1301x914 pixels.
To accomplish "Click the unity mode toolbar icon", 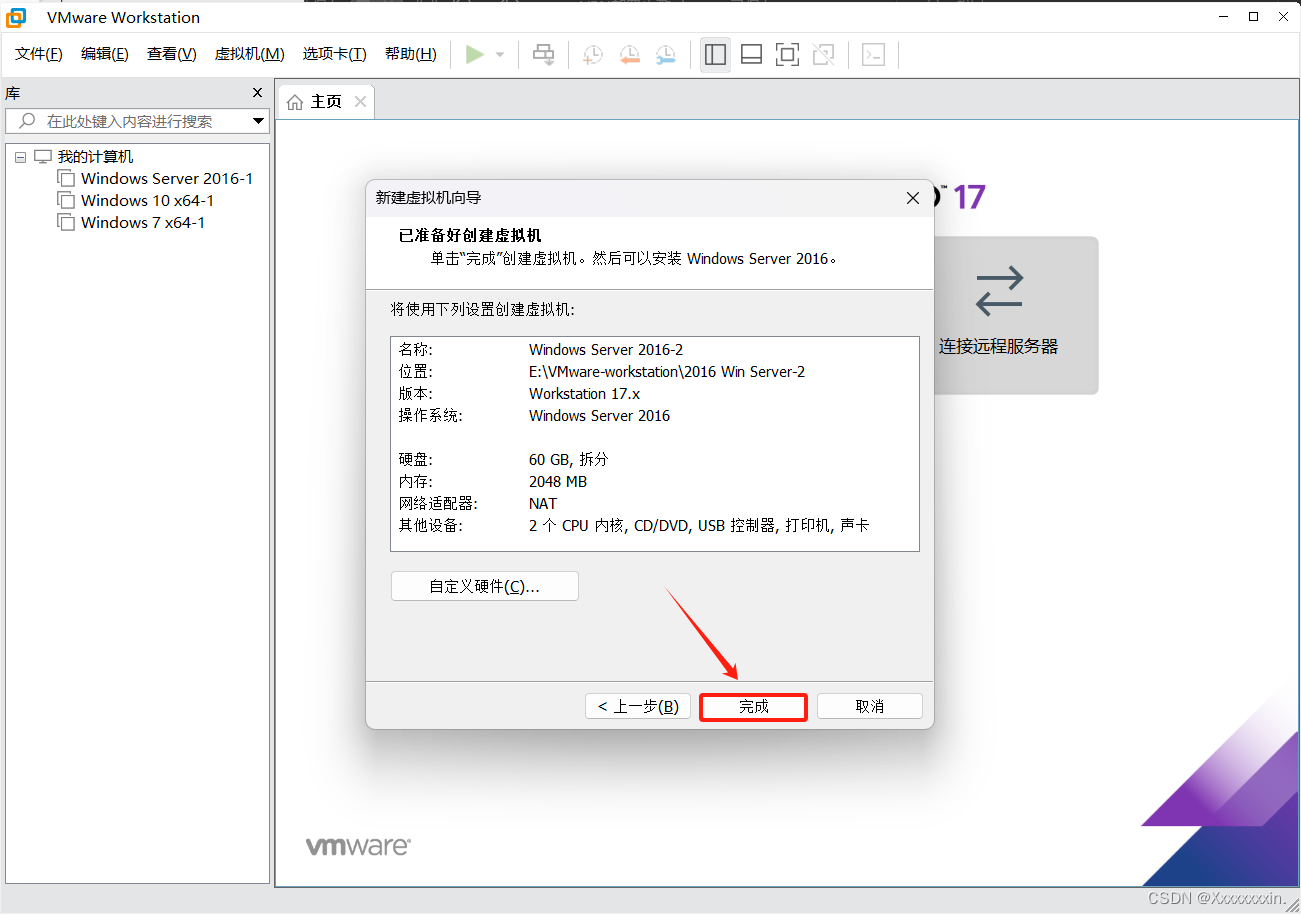I will (x=823, y=54).
